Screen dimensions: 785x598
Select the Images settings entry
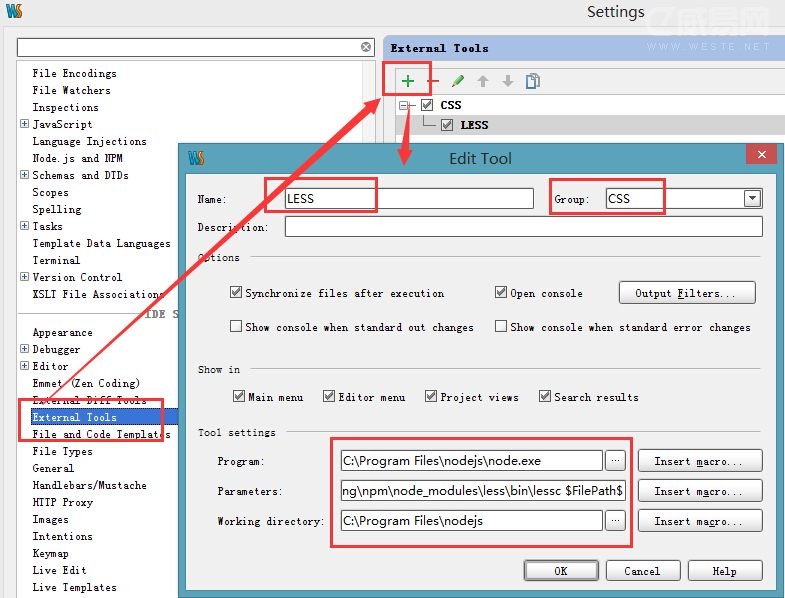pos(51,519)
